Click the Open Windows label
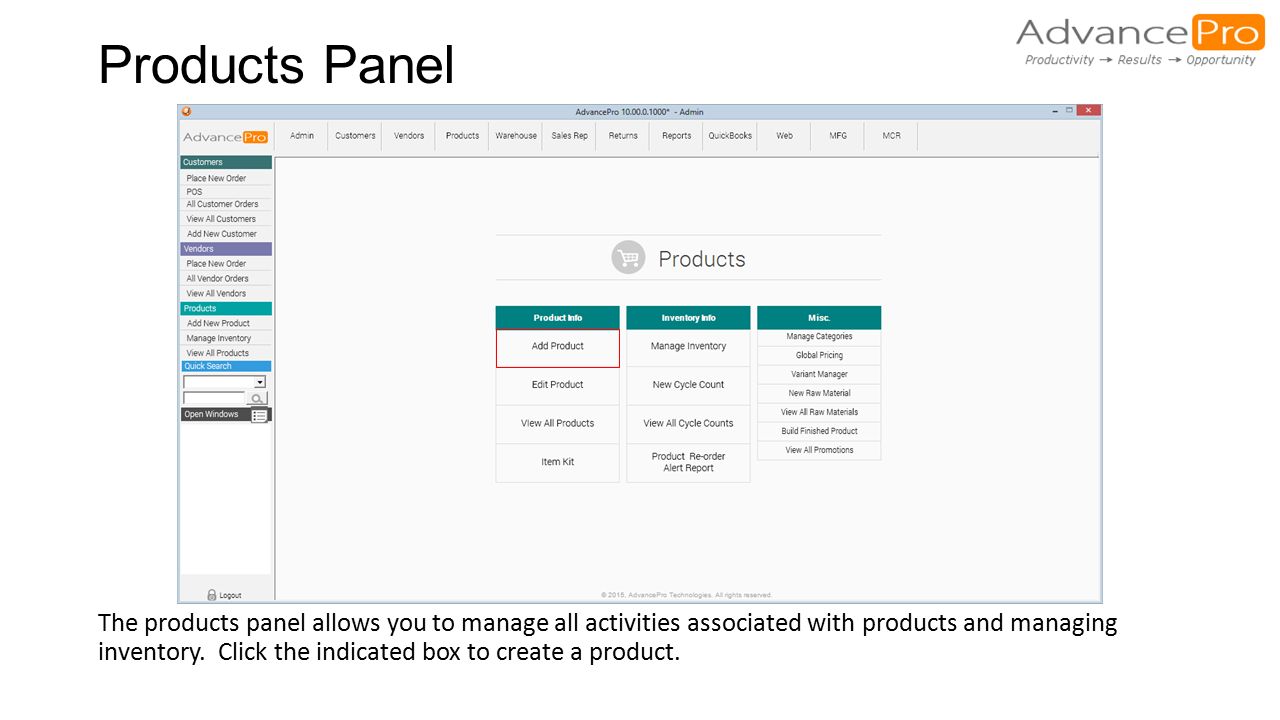1280x720 pixels. tap(212, 415)
